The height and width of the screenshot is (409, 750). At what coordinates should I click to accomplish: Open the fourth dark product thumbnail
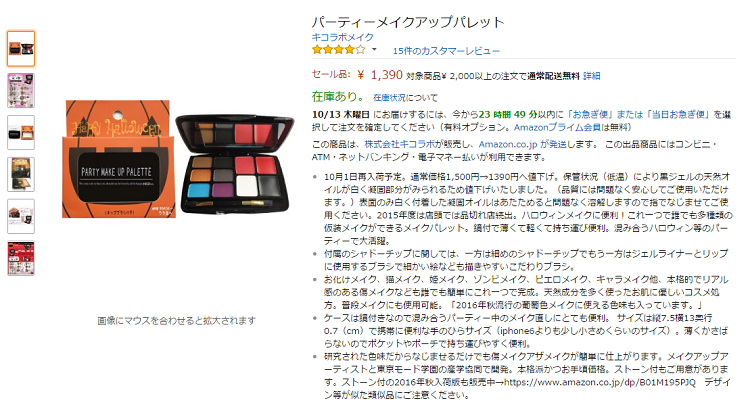21,174
